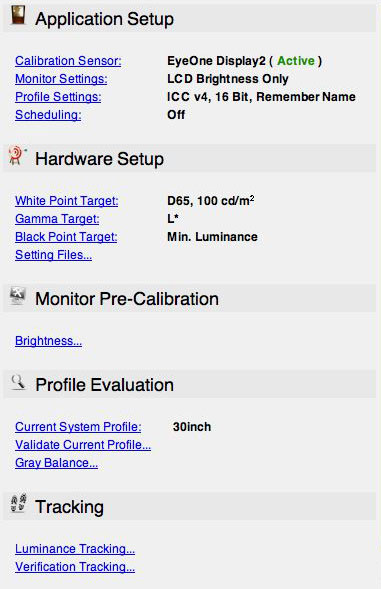381x589 pixels.
Task: Open Monitor Settings link
Action: [61, 79]
